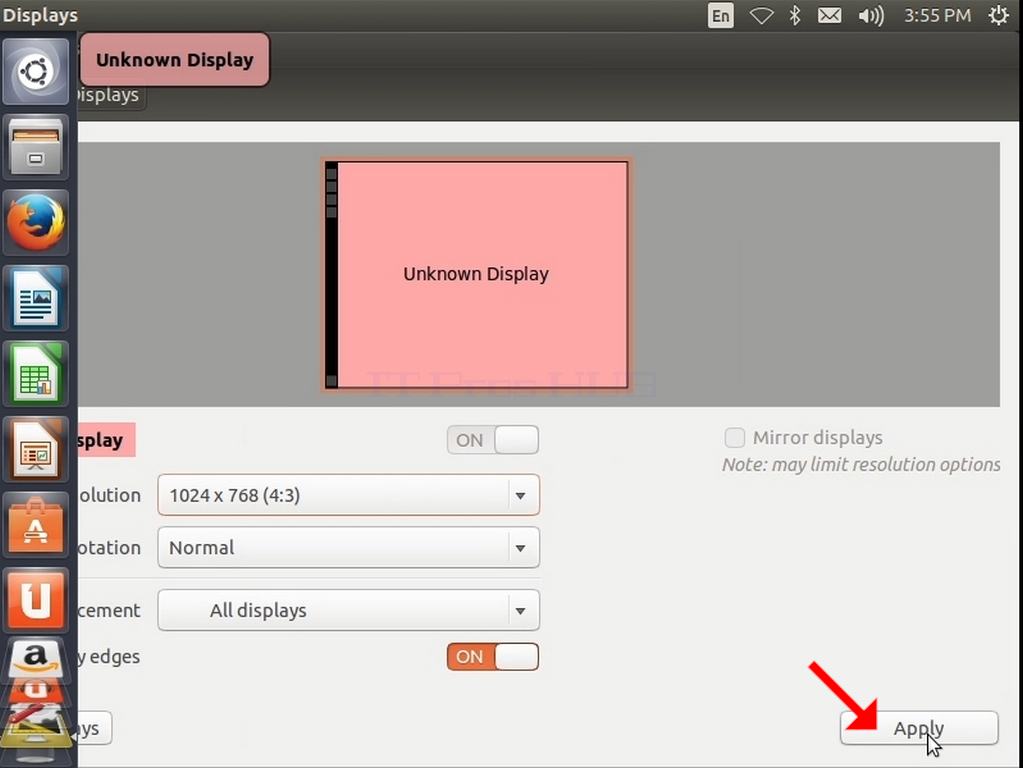Open the Launcher placement All displays dropdown
Image resolution: width=1023 pixels, height=768 pixels.
coord(348,610)
